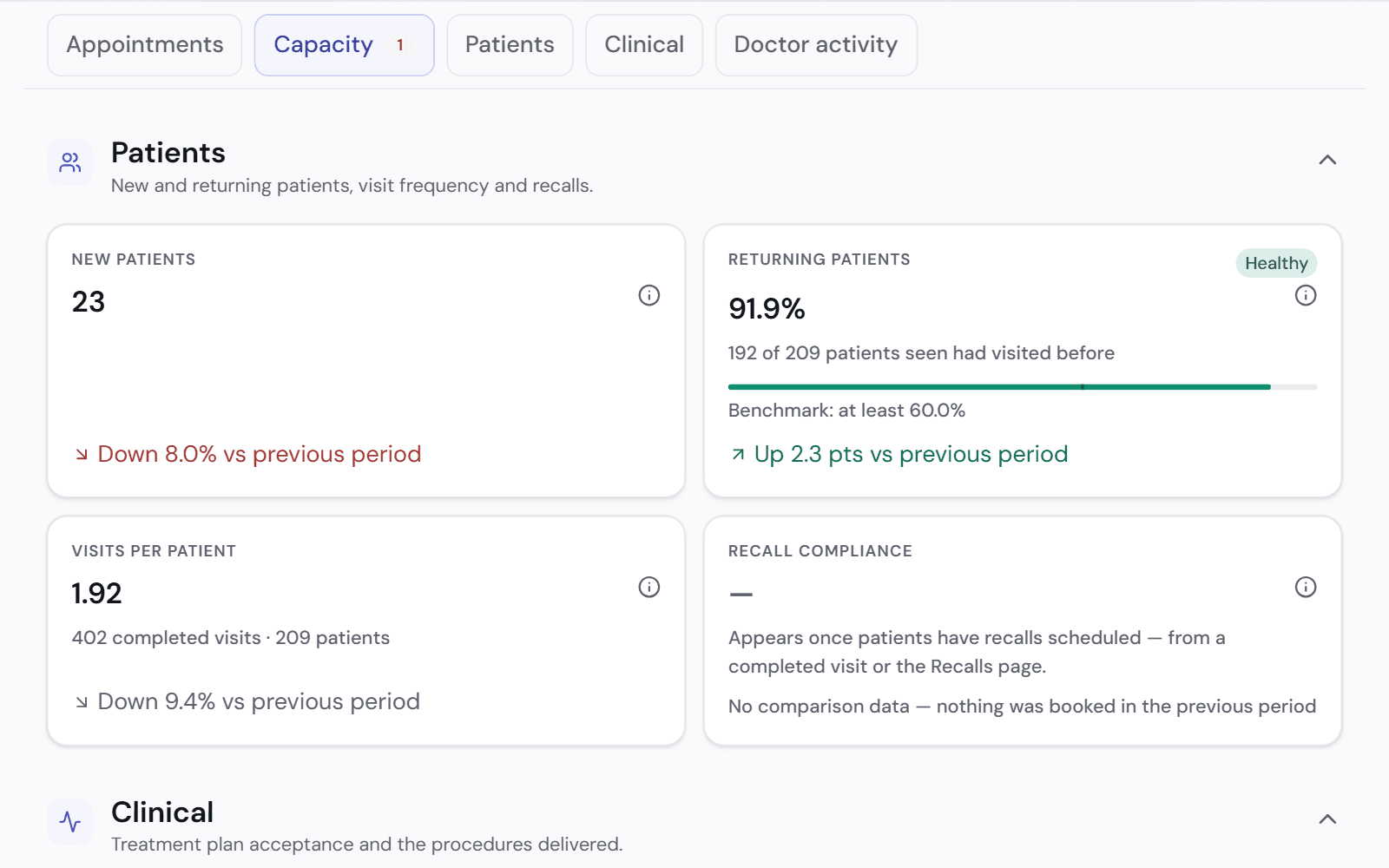Click the 'NEW PATIENTS' card label
The image size is (1389, 868).
point(134,260)
